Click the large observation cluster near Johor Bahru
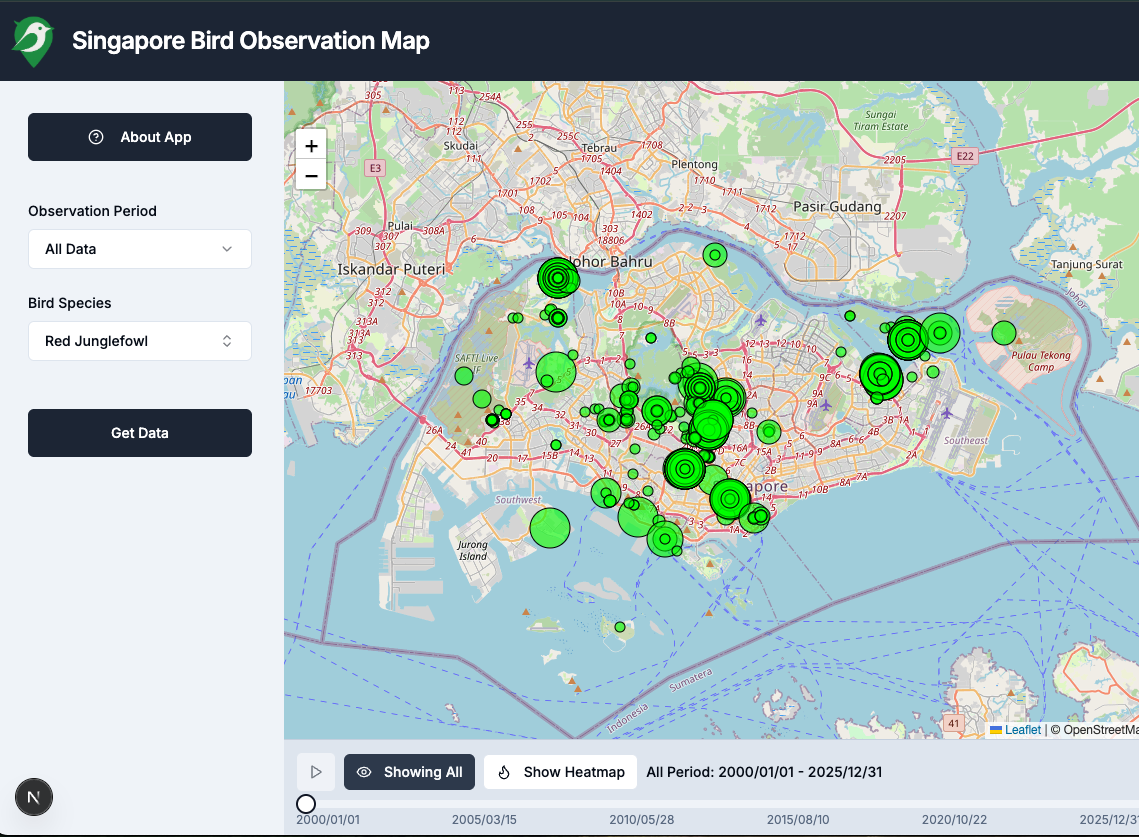The image size is (1139, 837). point(558,278)
